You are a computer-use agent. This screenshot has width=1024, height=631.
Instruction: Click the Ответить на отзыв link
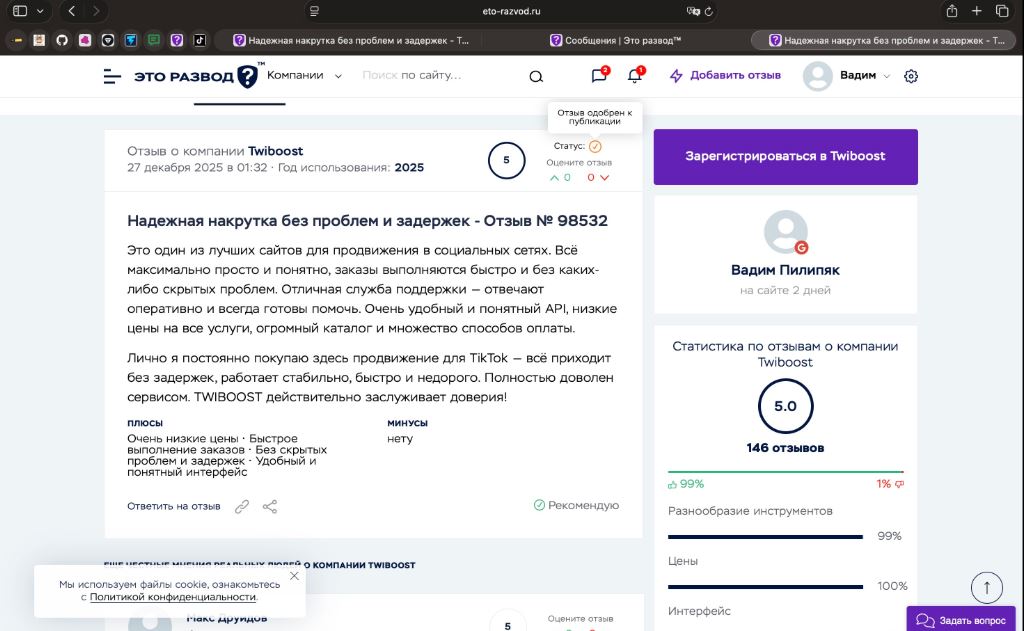[x=173, y=506]
